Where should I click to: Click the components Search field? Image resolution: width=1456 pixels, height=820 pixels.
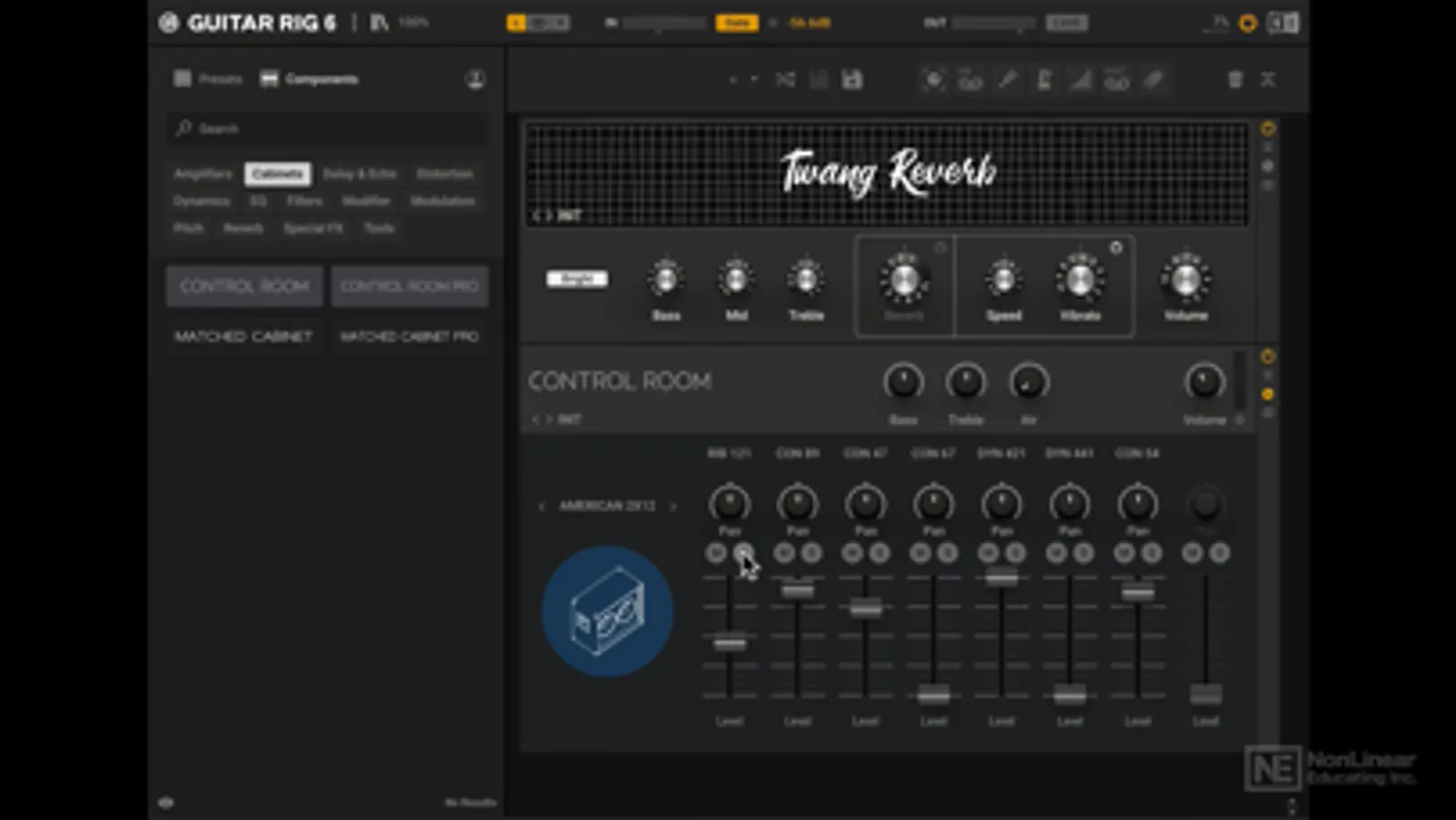click(x=328, y=128)
